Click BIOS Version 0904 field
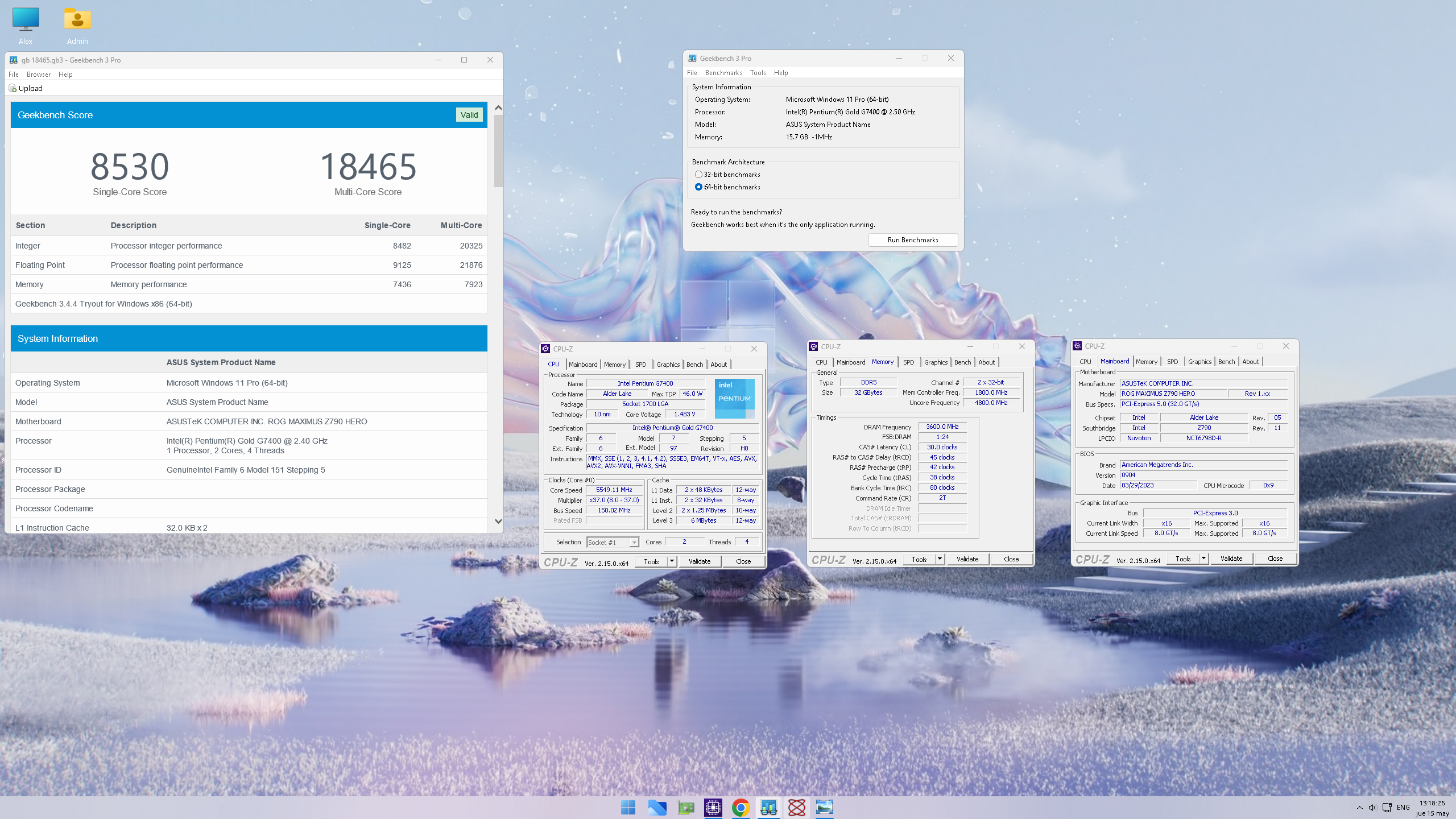The width and height of the screenshot is (1456, 819). [x=1203, y=475]
